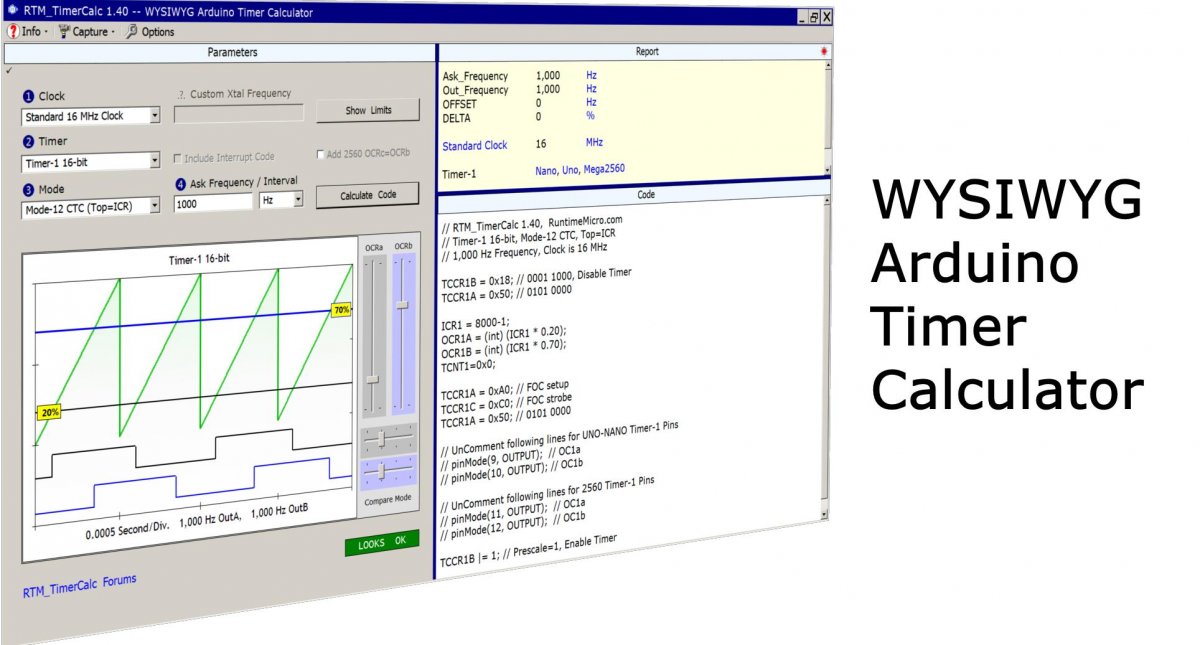
Task: Click the Parameters panel header
Action: click(x=218, y=52)
